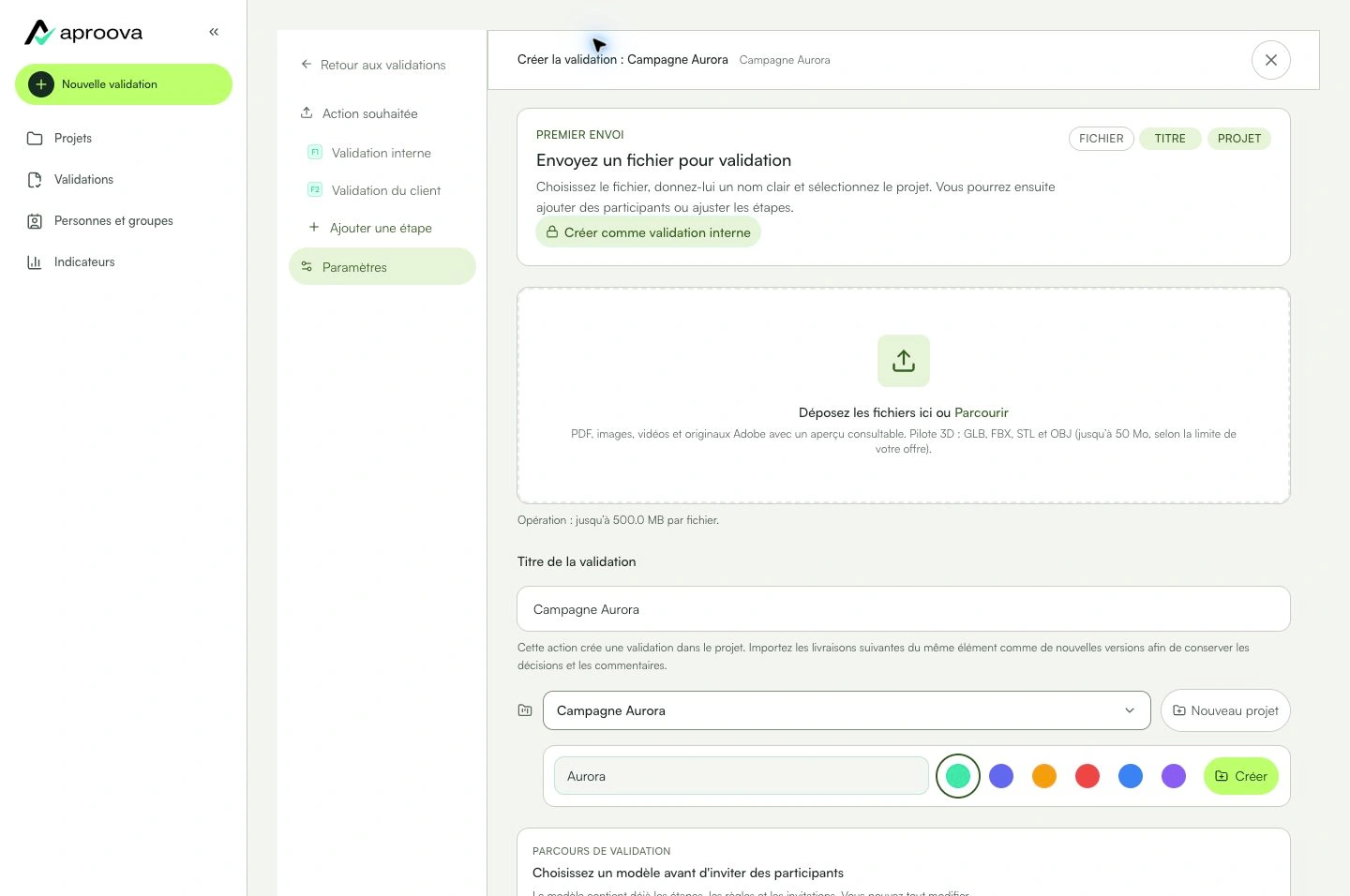
Task: Choose the orange project color
Action: (x=1044, y=776)
